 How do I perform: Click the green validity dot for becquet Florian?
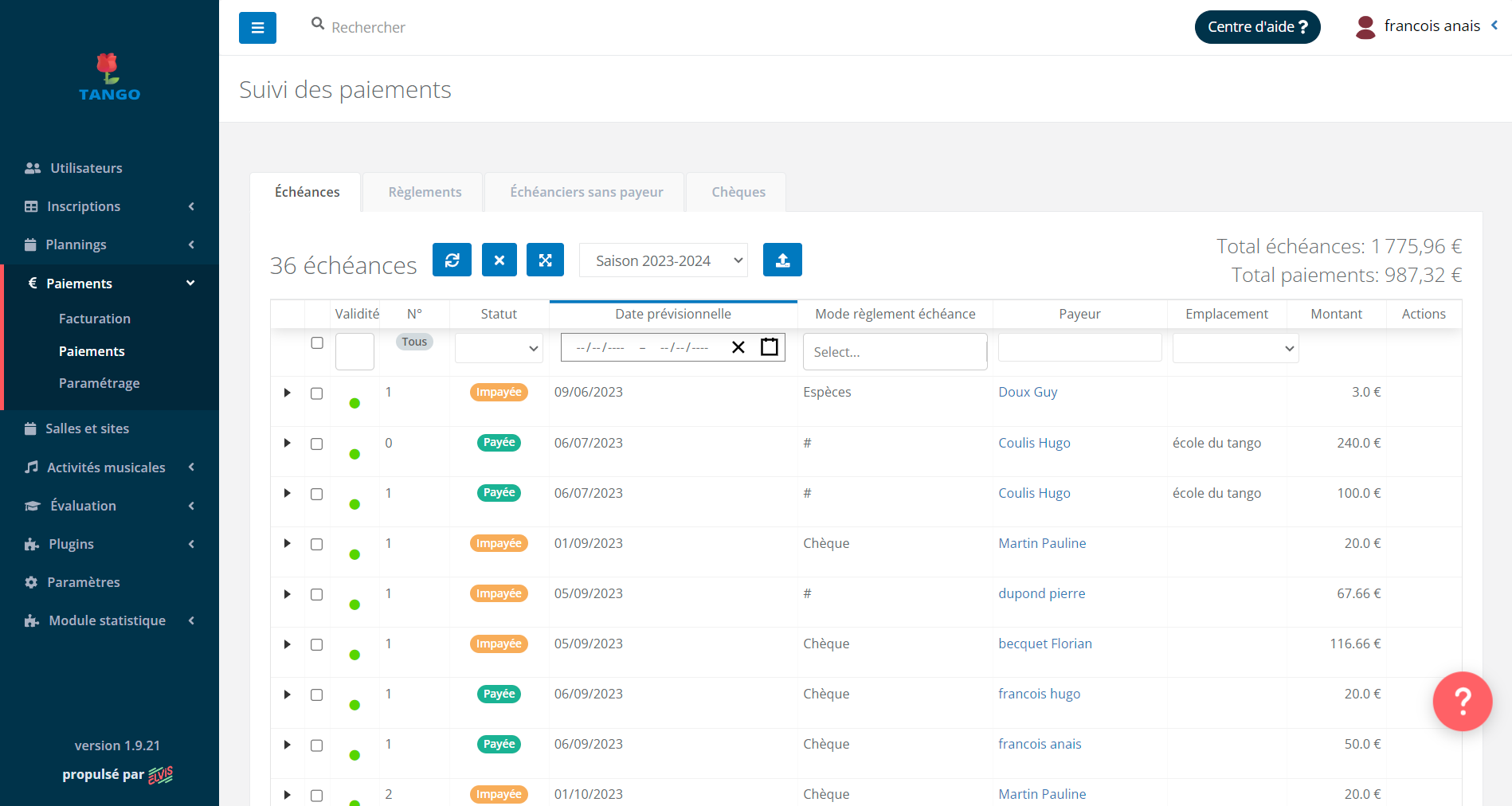click(x=354, y=655)
